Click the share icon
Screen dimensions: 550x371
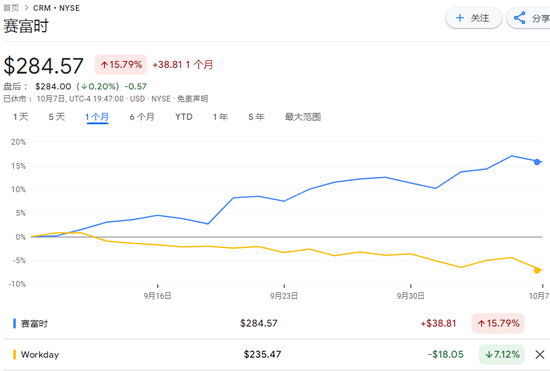[519, 18]
